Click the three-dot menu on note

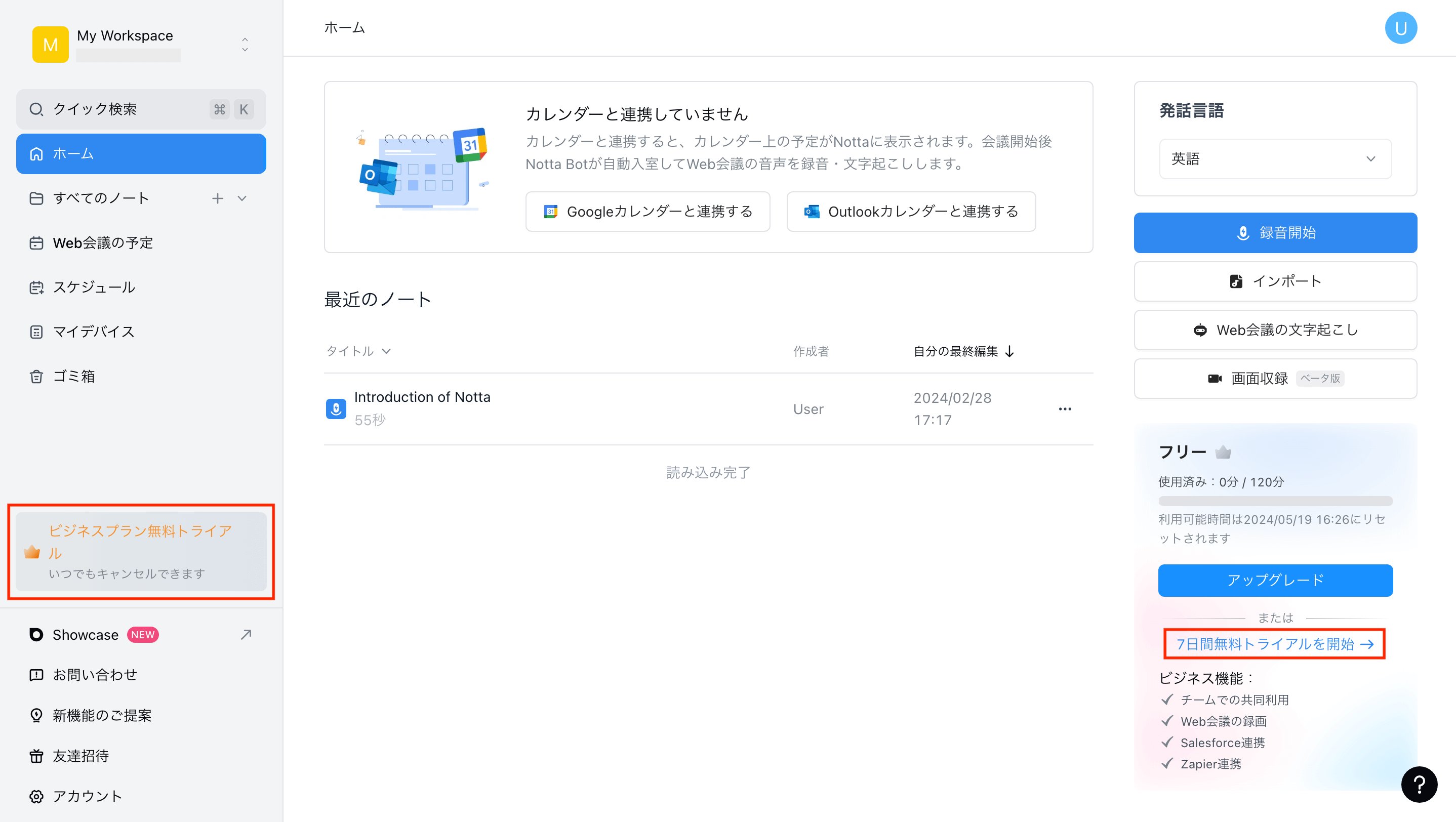(1067, 409)
